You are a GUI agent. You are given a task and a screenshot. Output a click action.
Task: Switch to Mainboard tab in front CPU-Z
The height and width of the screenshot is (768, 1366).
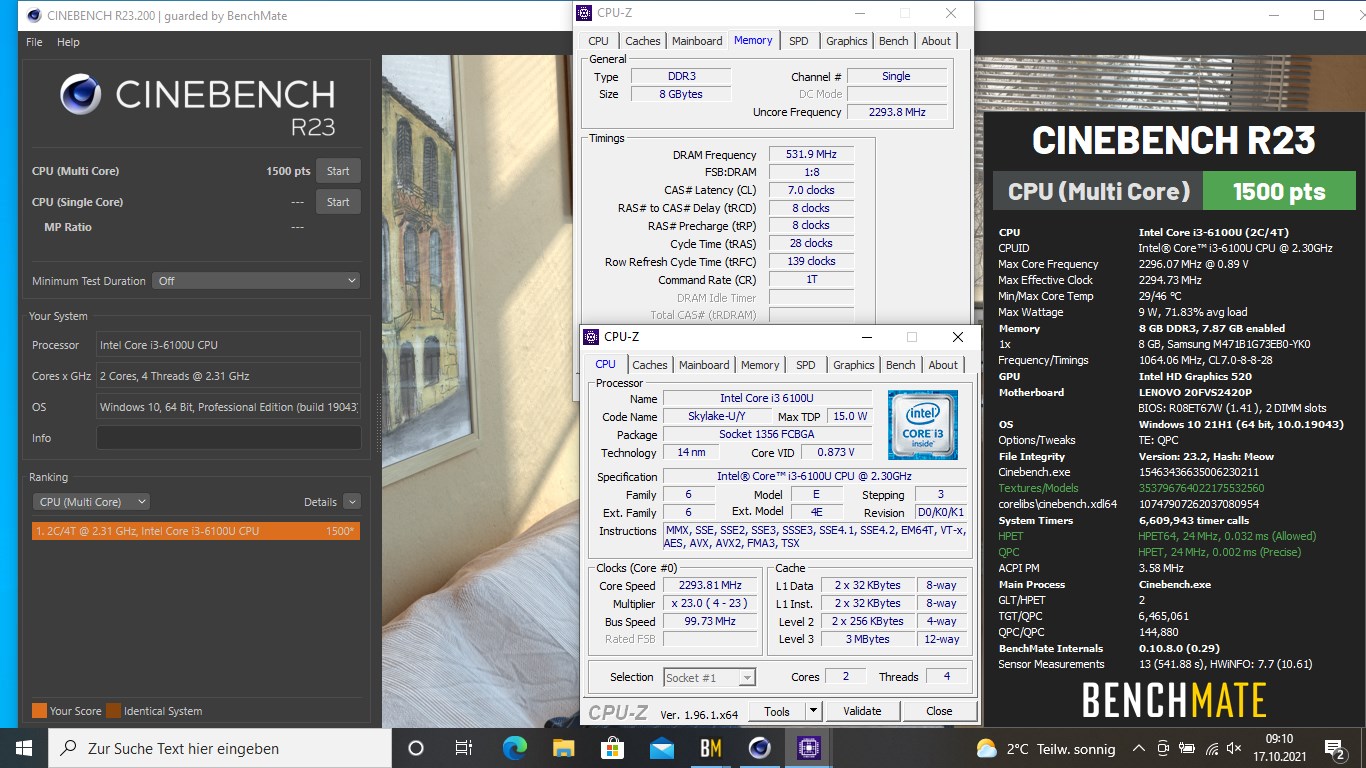click(704, 365)
